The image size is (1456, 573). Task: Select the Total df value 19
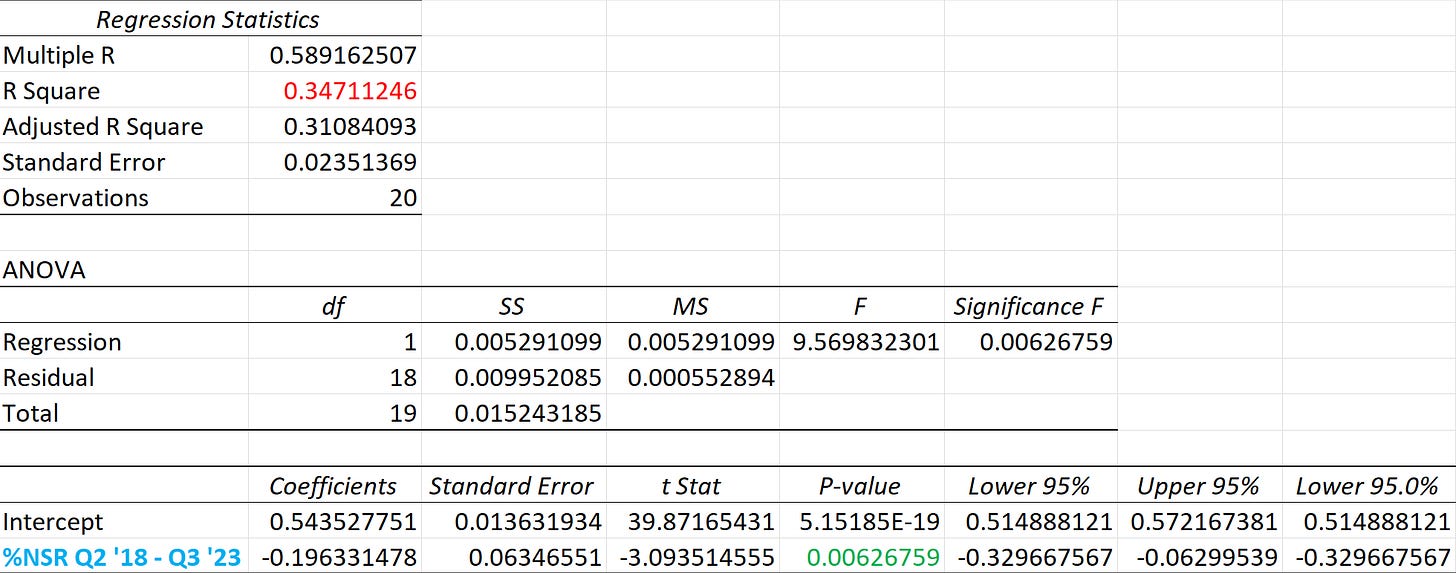403,414
